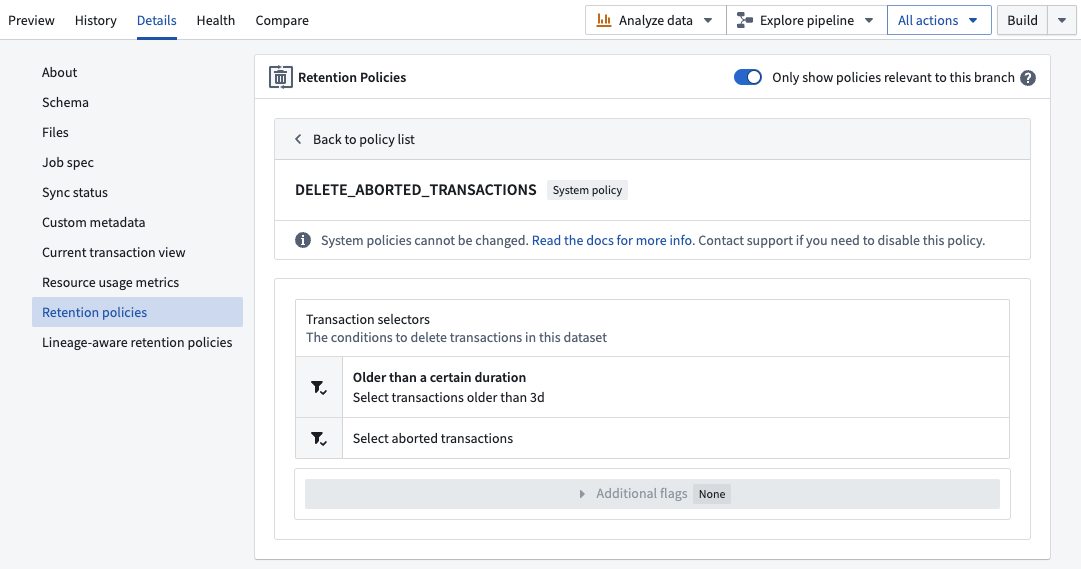The height and width of the screenshot is (569, 1081).
Task: Open Files in the sidebar
Action: [x=137, y=132]
